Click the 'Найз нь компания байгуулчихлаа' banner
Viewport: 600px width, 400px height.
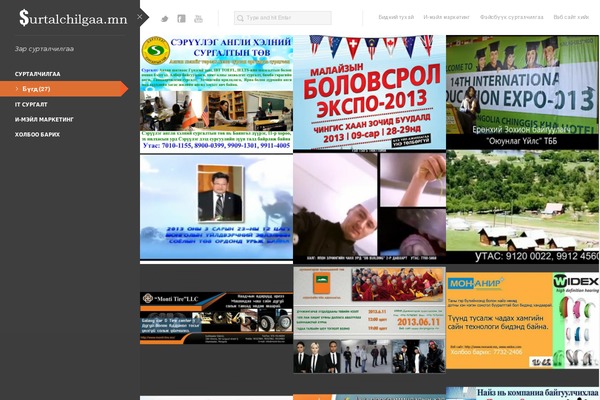point(522,393)
